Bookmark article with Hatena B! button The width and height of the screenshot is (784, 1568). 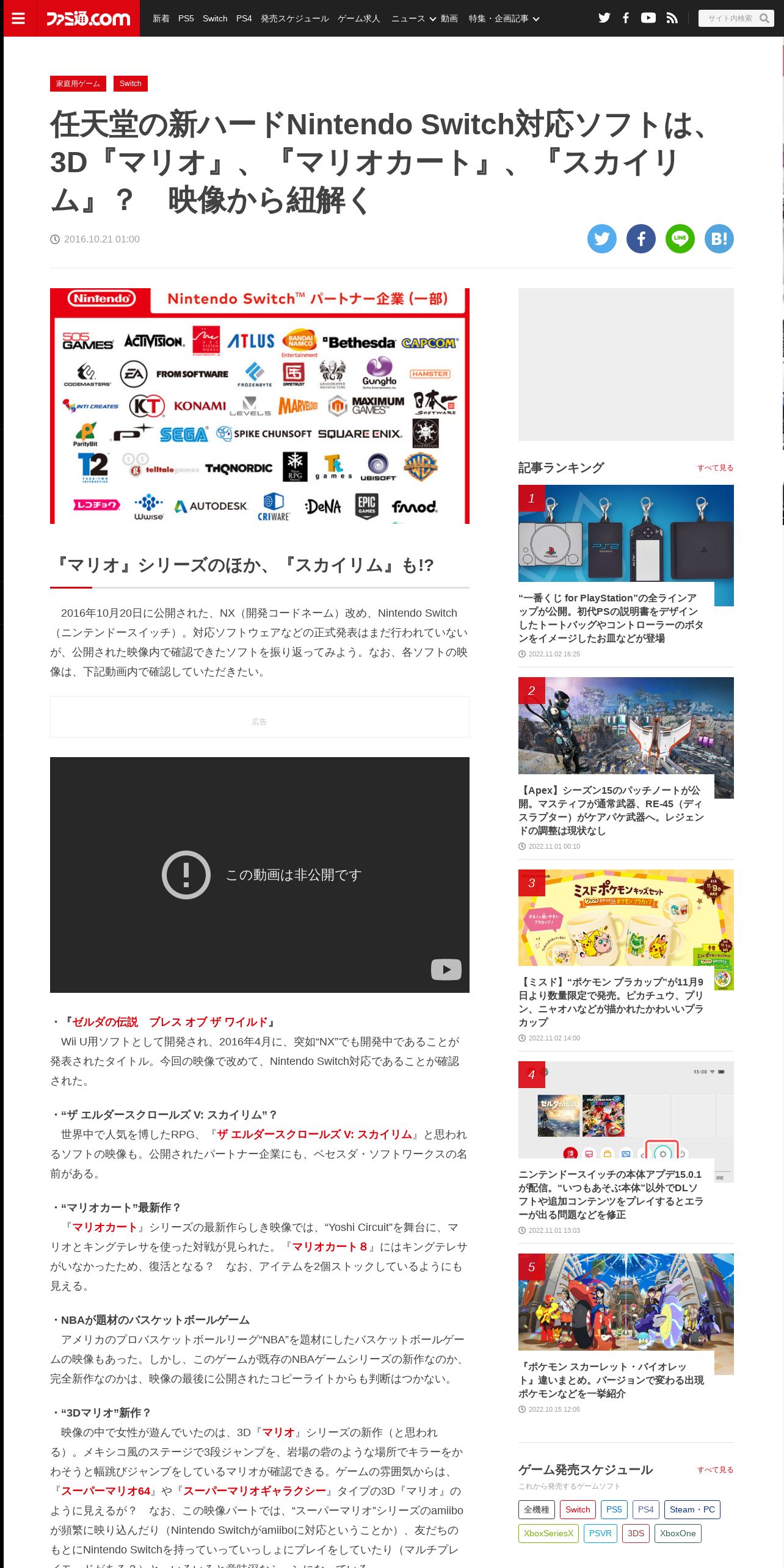tap(719, 239)
